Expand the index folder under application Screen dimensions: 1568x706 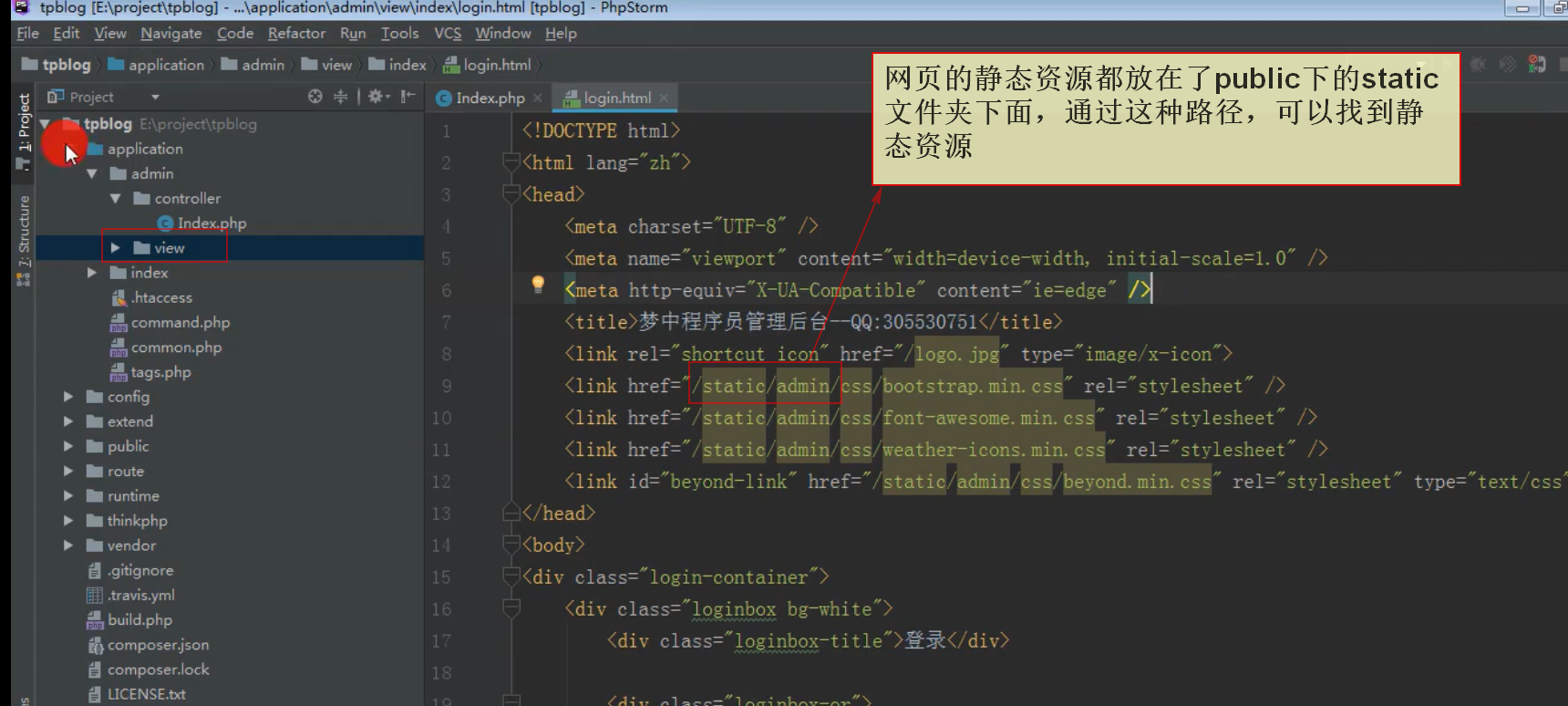point(91,273)
